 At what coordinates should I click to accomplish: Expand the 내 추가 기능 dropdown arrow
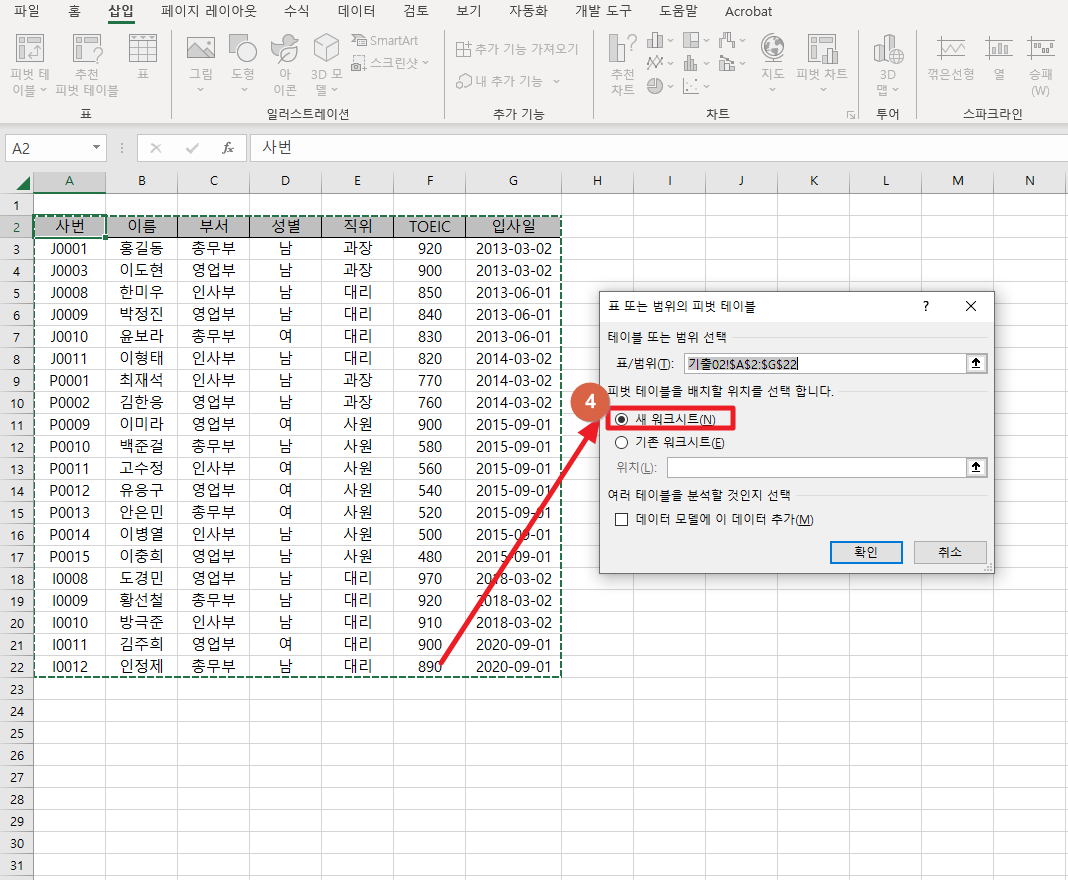(x=556, y=81)
